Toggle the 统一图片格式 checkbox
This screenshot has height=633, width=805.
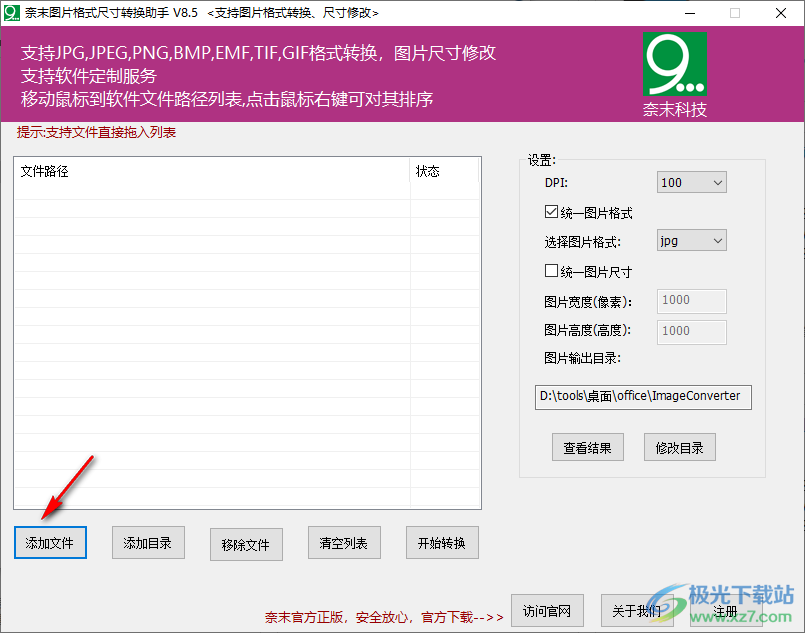tap(551, 212)
